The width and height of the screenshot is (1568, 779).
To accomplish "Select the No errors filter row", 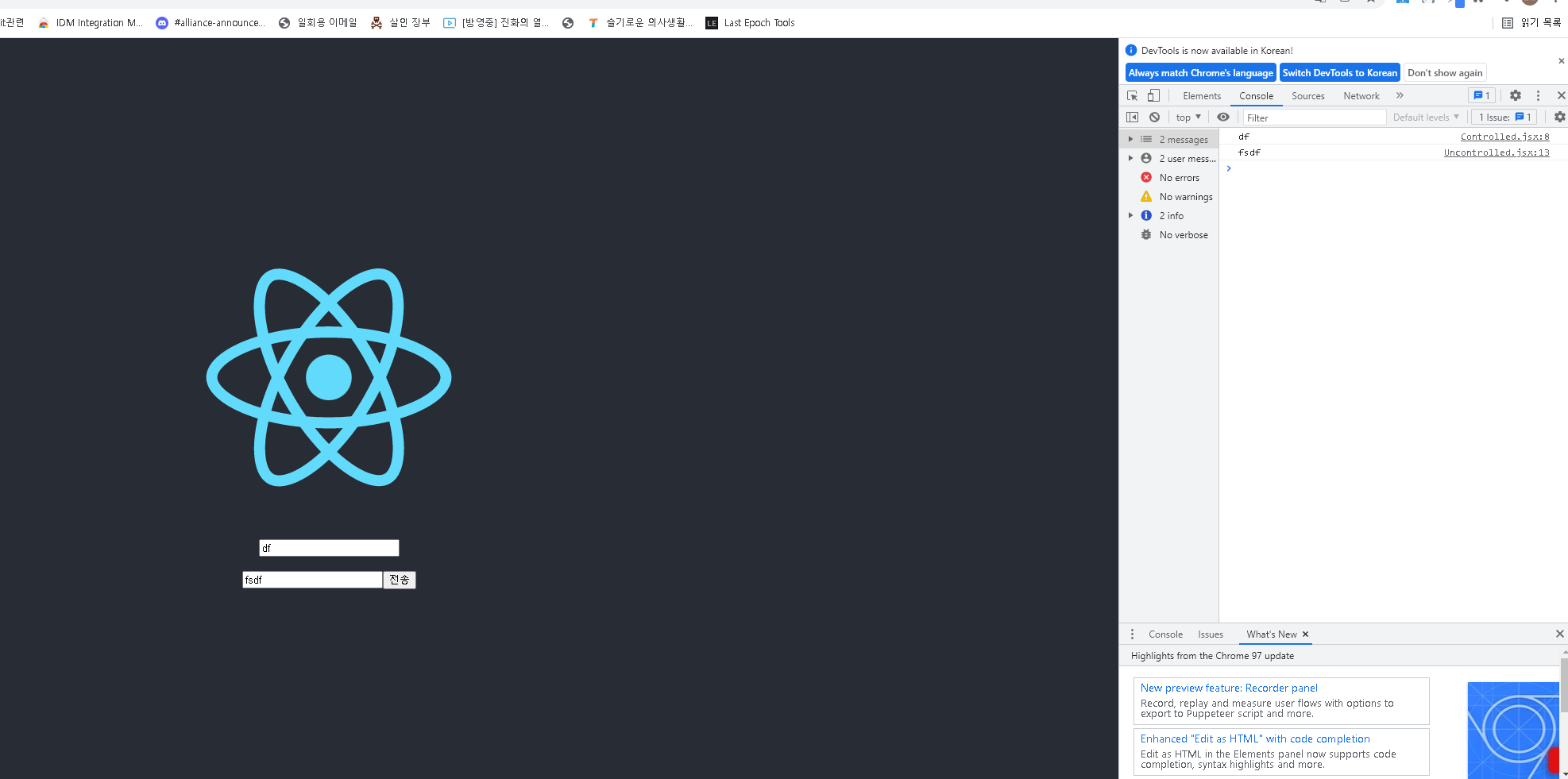I will pos(1169,178).
